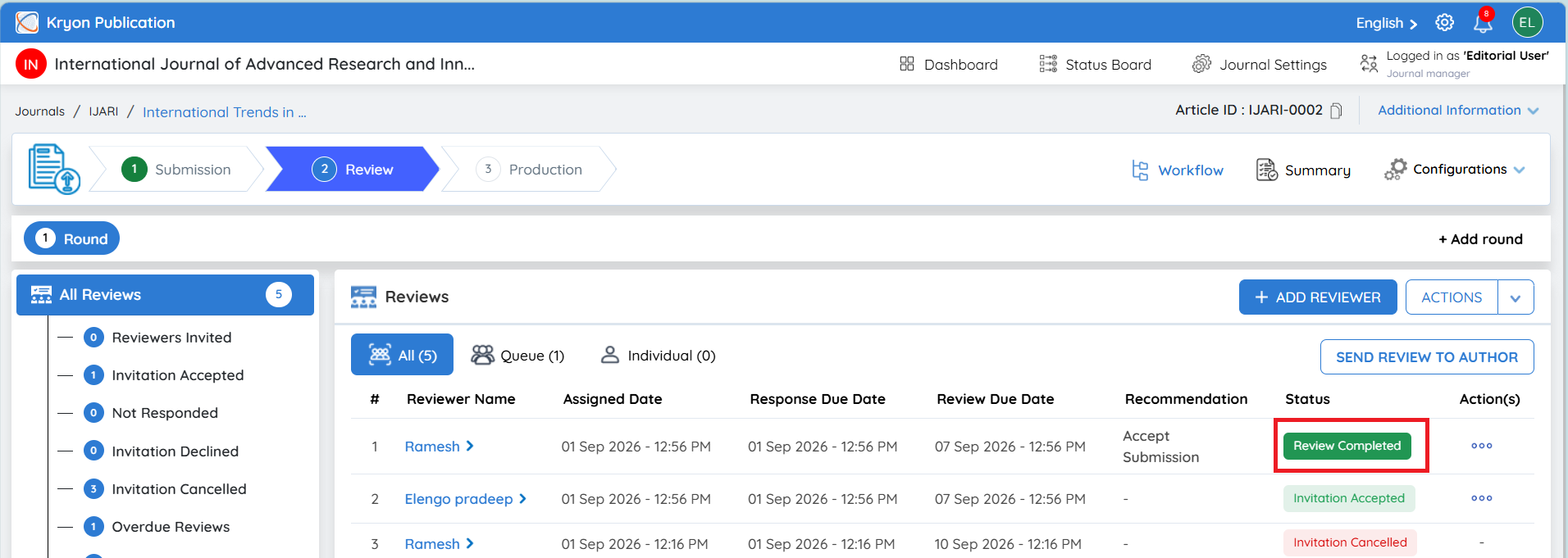Image resolution: width=1568 pixels, height=558 pixels.
Task: Open the settings gear in top bar
Action: pyautogui.click(x=1445, y=23)
